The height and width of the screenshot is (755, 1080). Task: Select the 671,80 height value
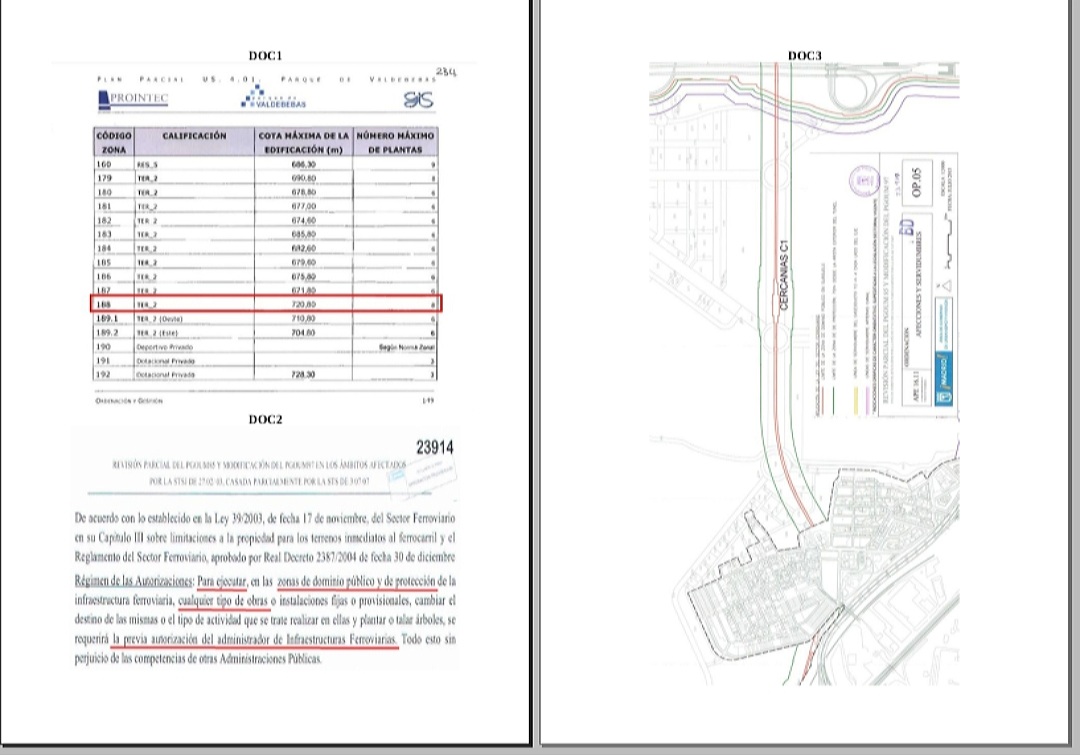point(304,290)
